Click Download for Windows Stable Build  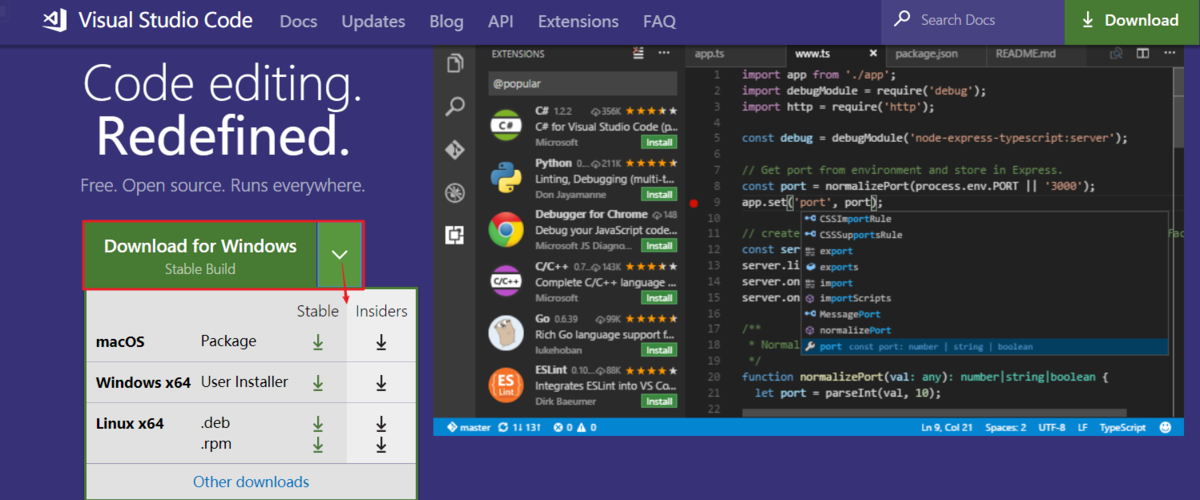pyautogui.click(x=201, y=255)
